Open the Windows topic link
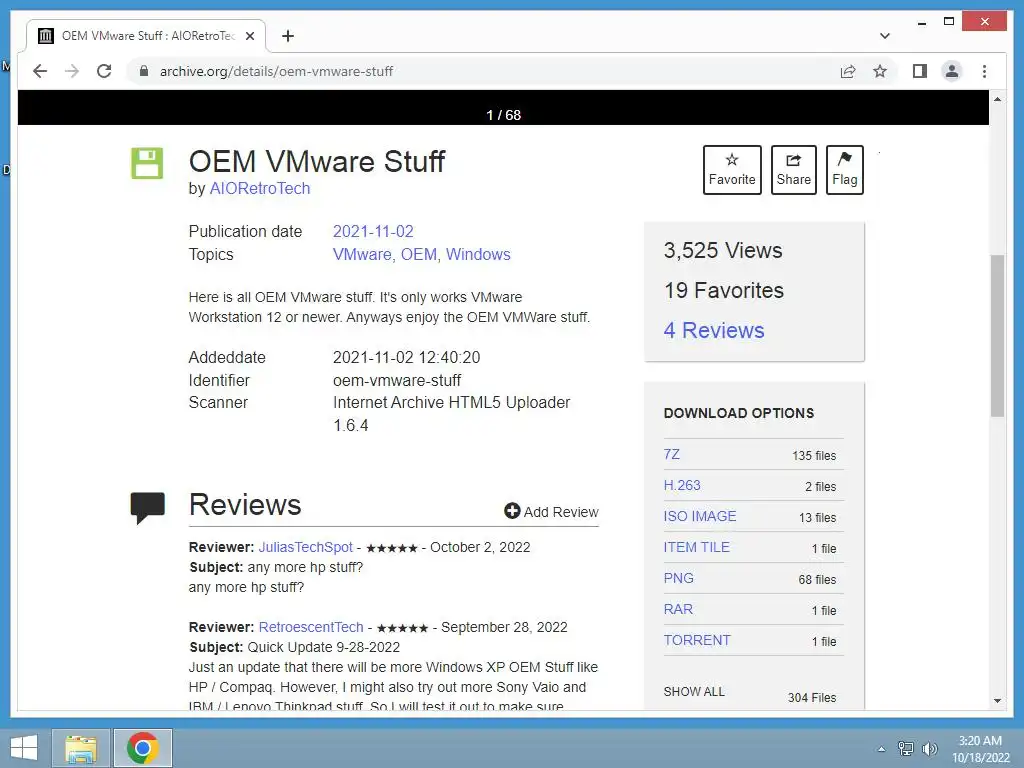Image resolution: width=1024 pixels, height=768 pixels. pos(478,254)
